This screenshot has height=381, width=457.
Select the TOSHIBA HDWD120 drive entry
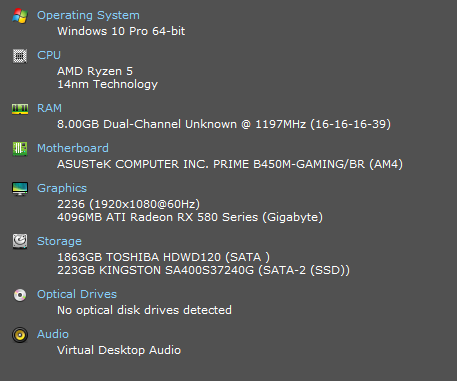point(163,257)
